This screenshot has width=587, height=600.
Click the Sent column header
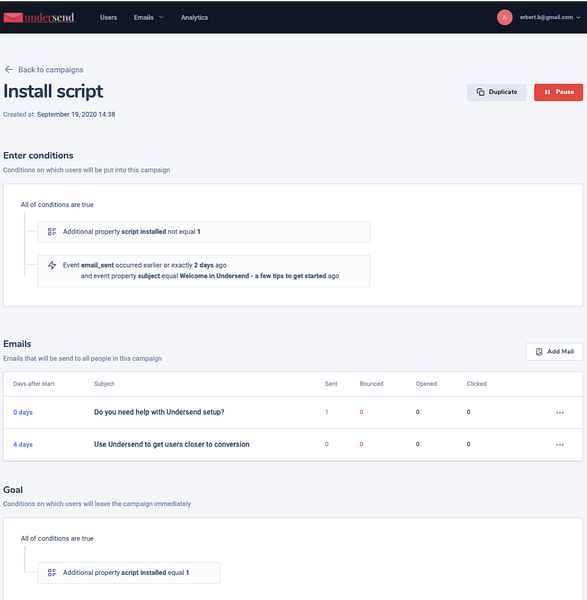[x=331, y=384]
